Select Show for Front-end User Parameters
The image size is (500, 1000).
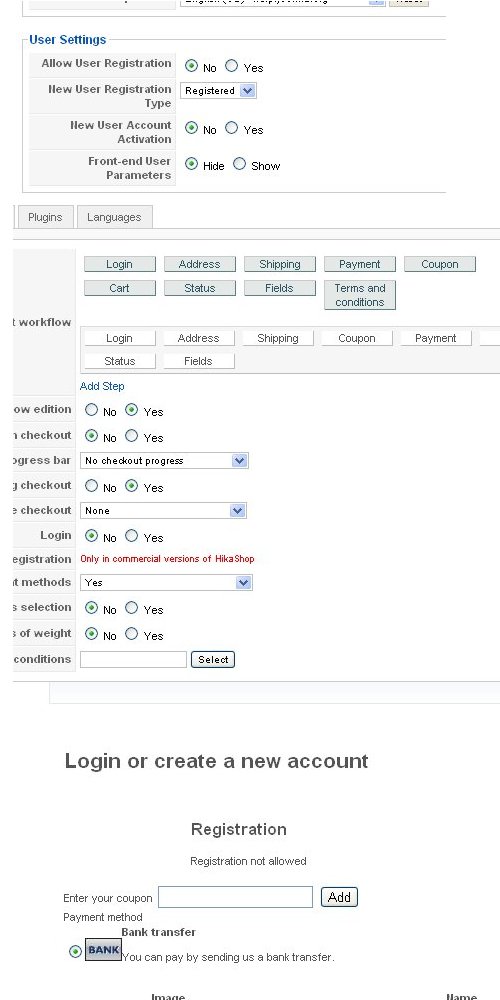click(239, 164)
